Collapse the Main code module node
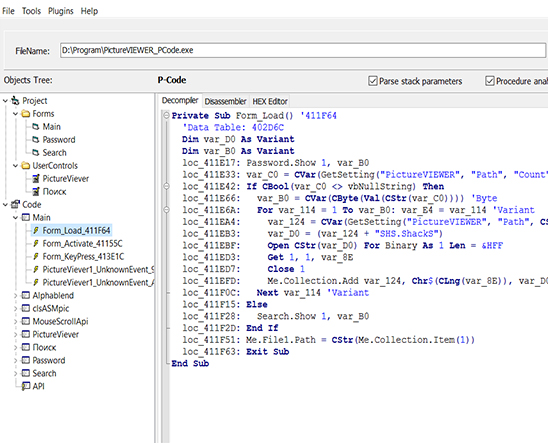The height and width of the screenshot is (443, 548). click(x=15, y=217)
